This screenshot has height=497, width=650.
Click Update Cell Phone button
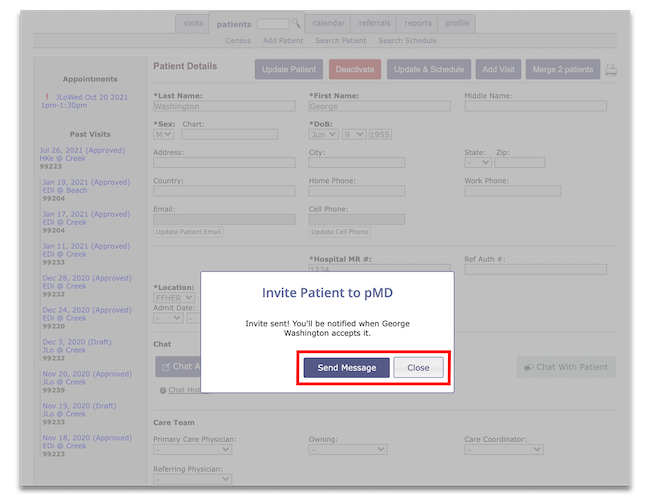[340, 232]
